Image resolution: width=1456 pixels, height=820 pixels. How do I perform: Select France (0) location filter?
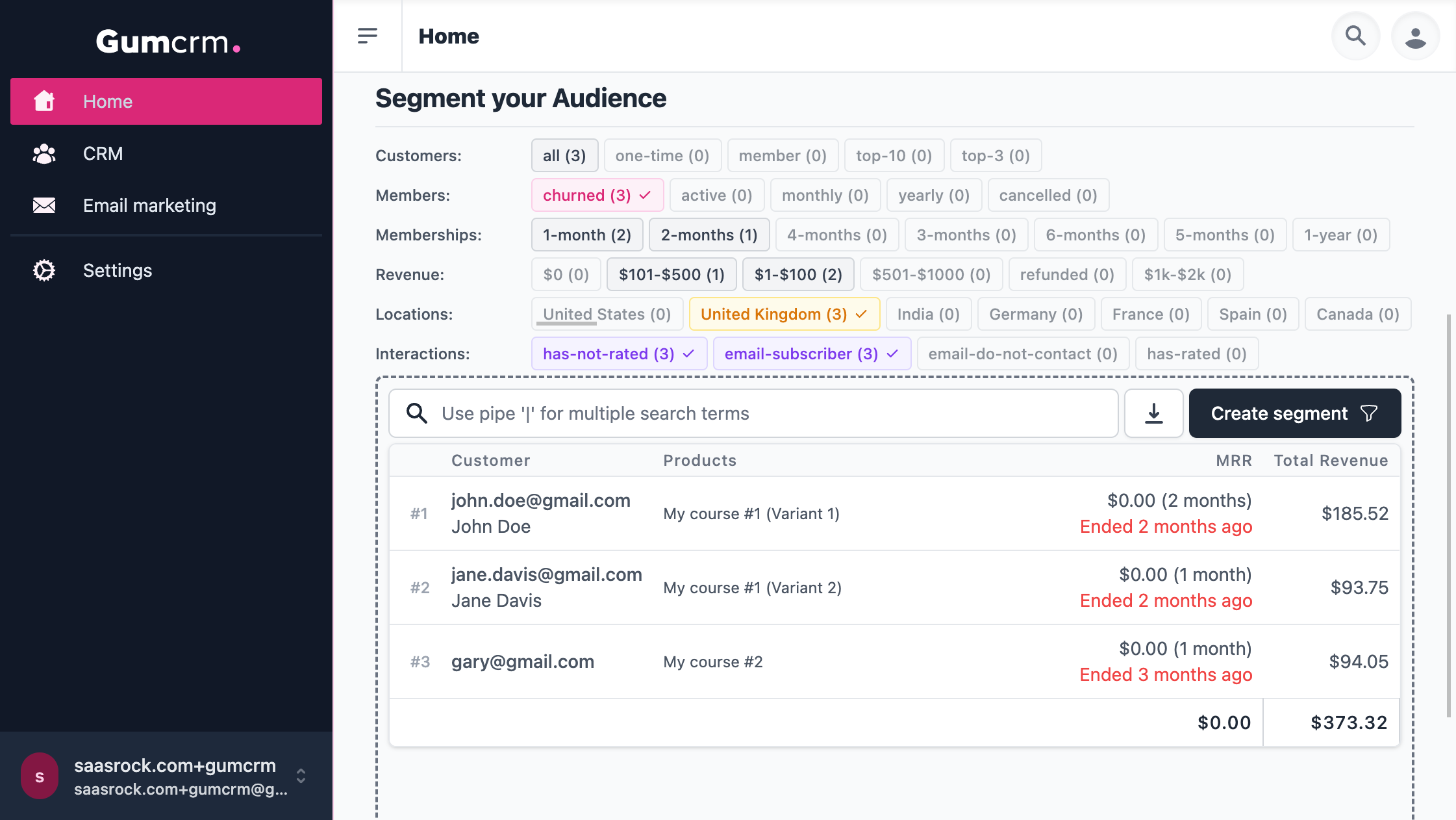(x=1151, y=314)
